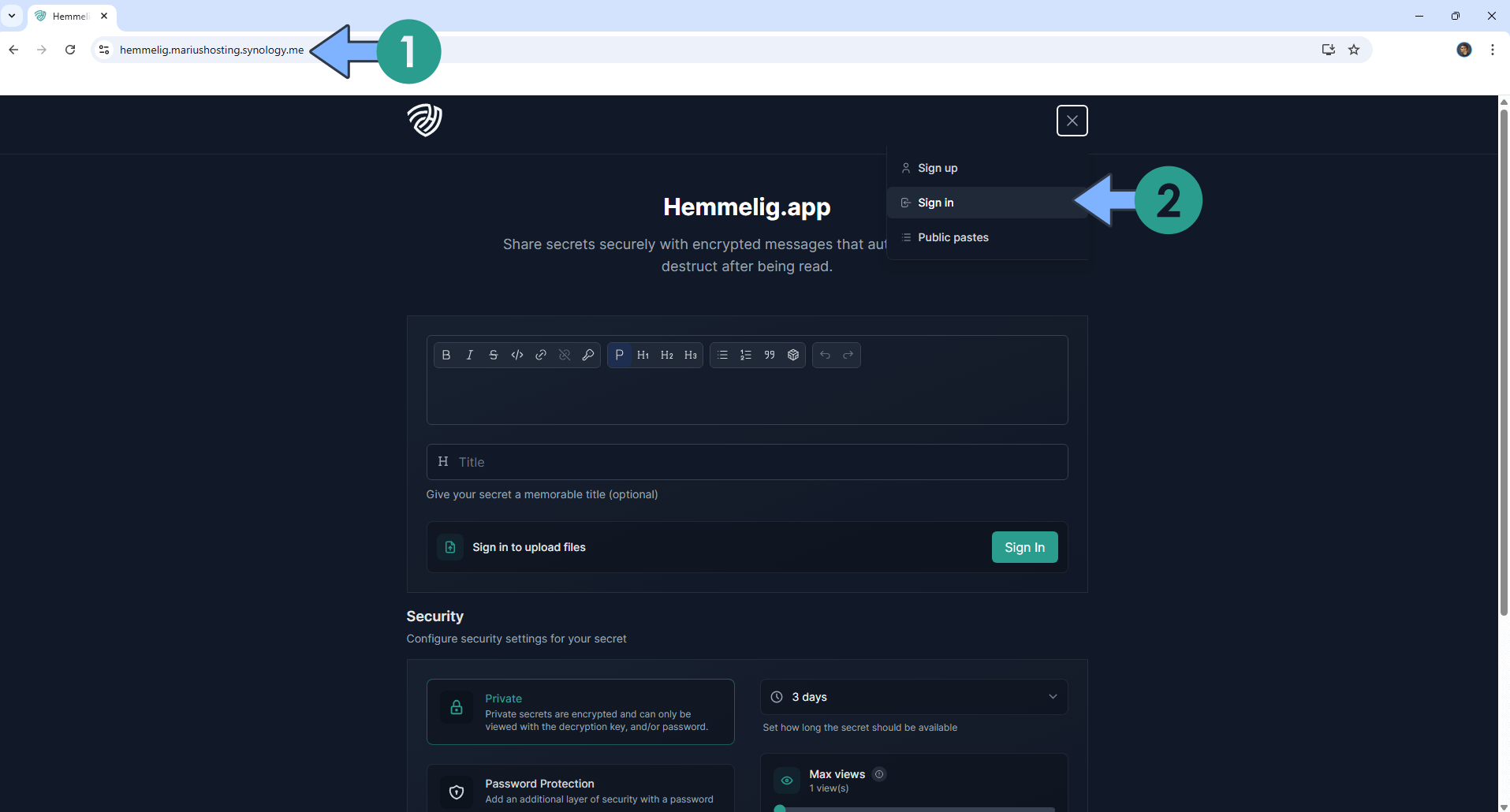The width and height of the screenshot is (1510, 812).
Task: Add a link in the editor
Action: click(x=541, y=355)
